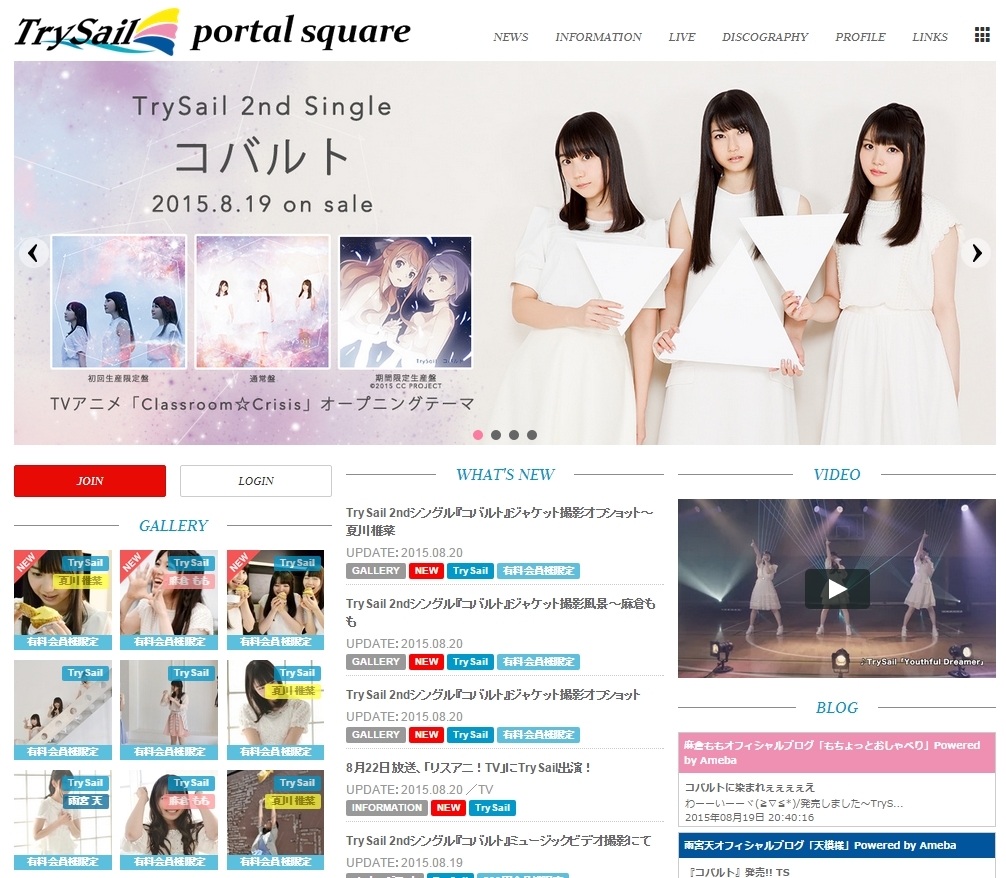Open PROFILE in top navigation
This screenshot has width=1006, height=878.
860,37
